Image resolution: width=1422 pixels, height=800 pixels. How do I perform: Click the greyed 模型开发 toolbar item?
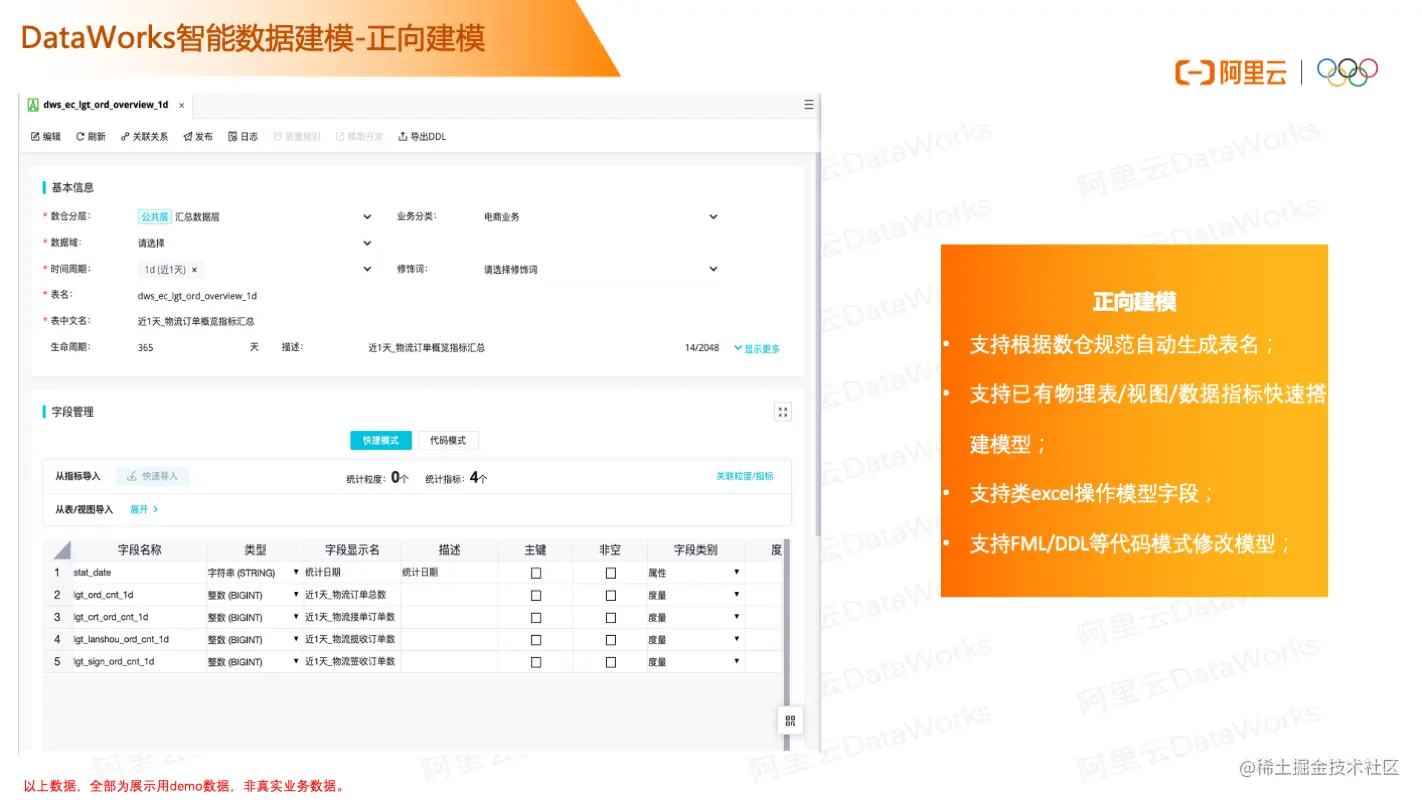(x=359, y=136)
